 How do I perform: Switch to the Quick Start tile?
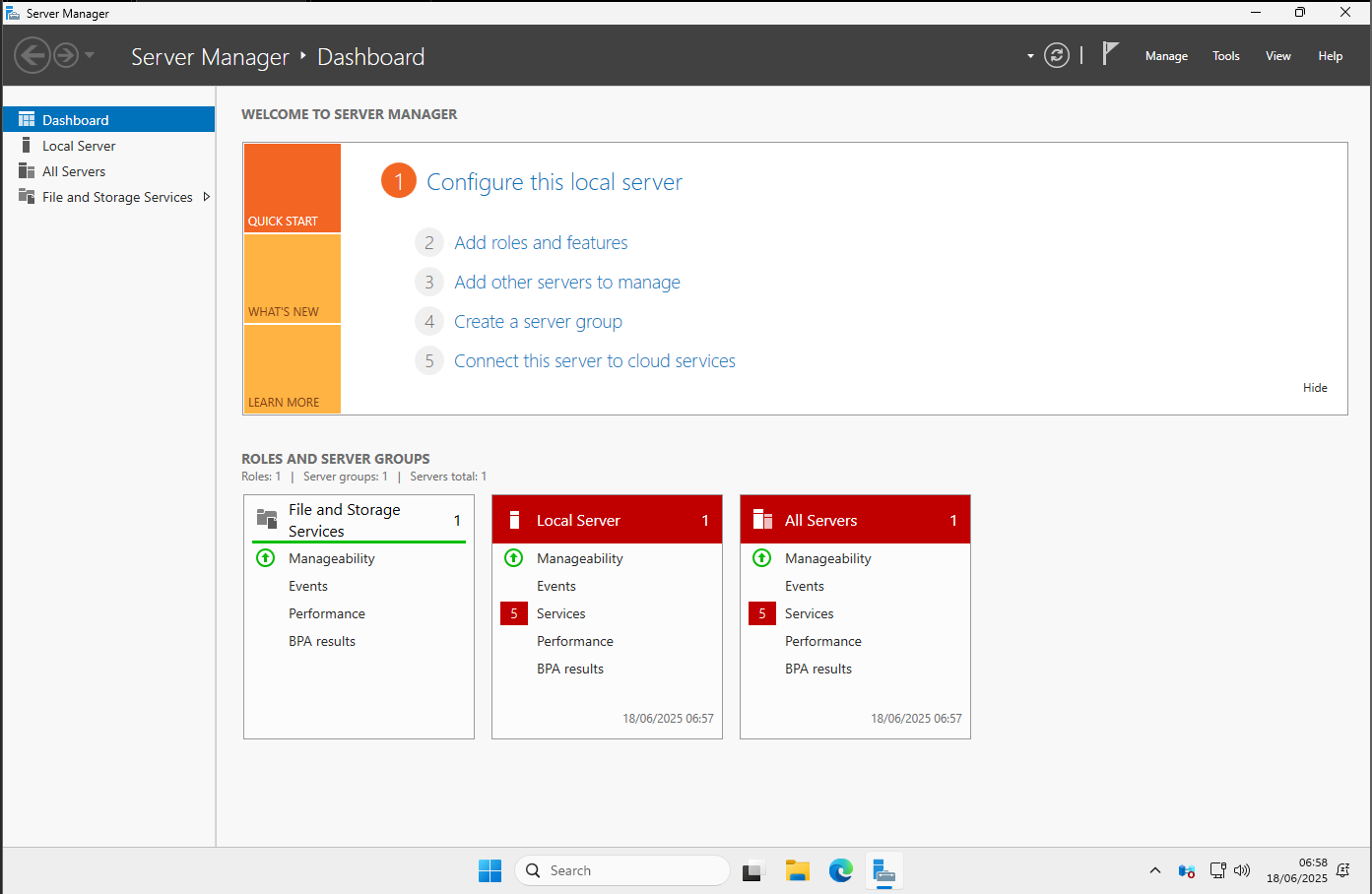click(293, 188)
